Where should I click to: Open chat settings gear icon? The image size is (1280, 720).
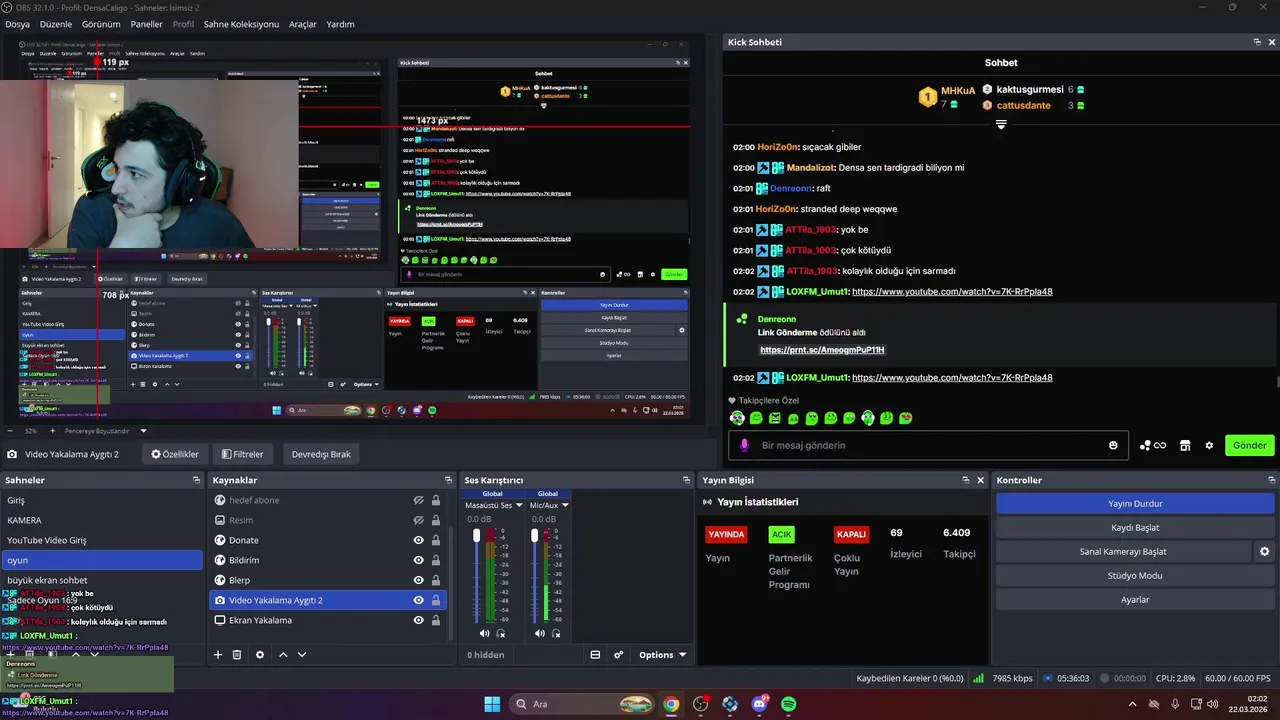click(x=1209, y=445)
